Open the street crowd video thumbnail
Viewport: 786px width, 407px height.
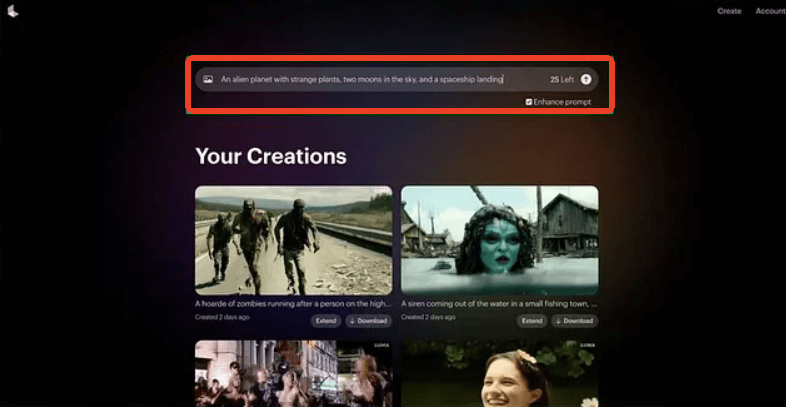(x=294, y=373)
